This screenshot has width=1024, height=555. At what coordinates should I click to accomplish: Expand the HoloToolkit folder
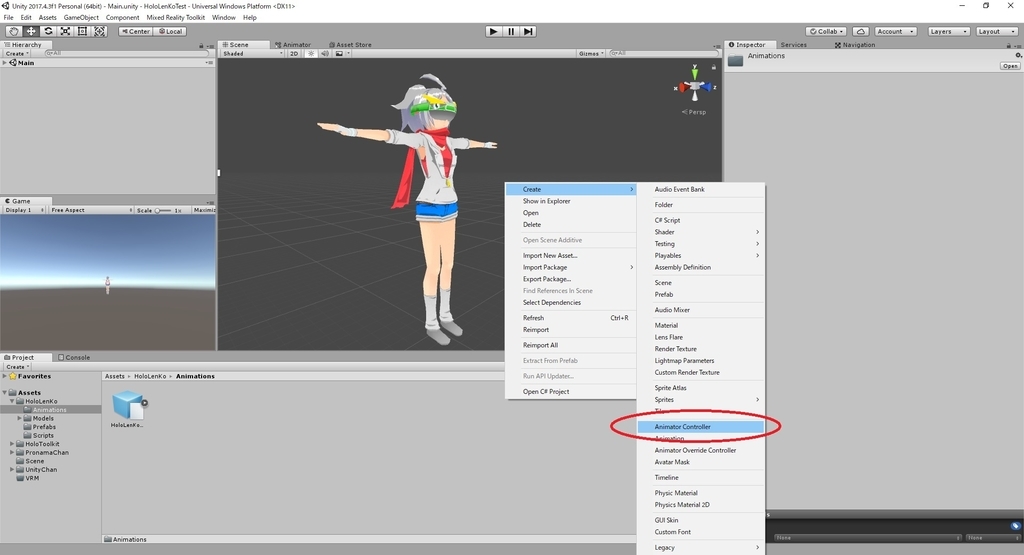point(12,444)
